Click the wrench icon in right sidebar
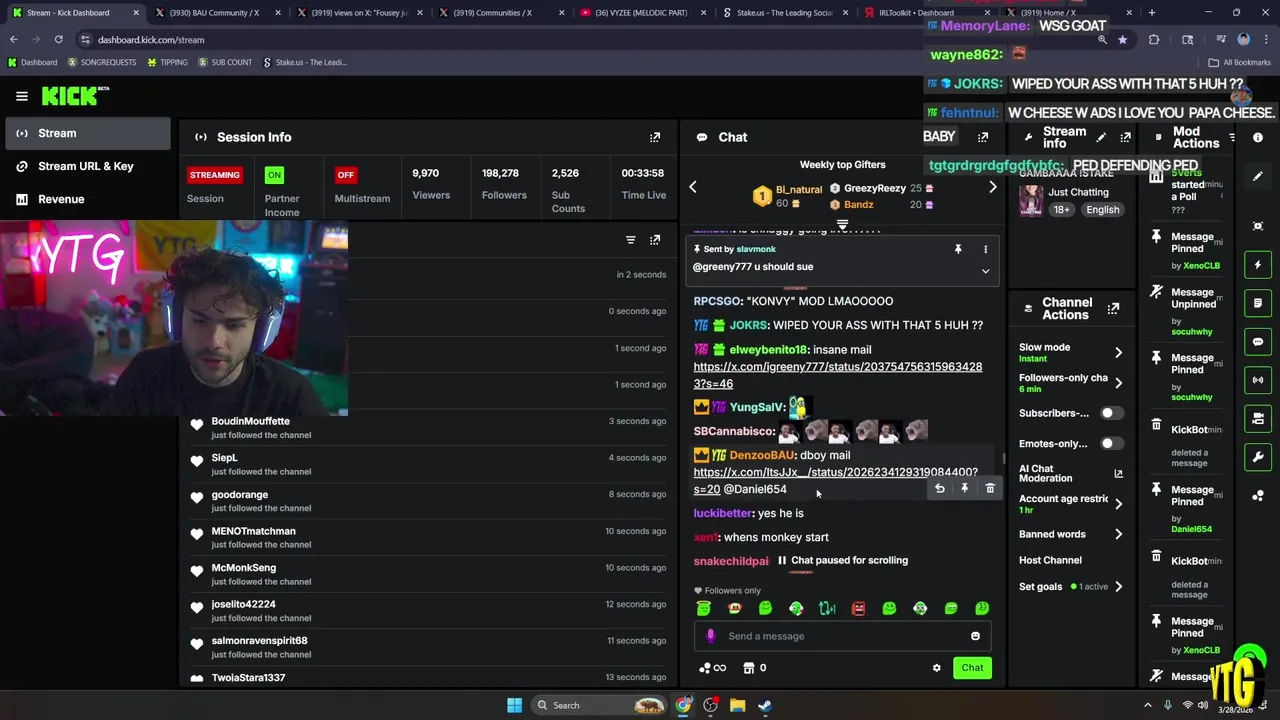 (x=1258, y=457)
